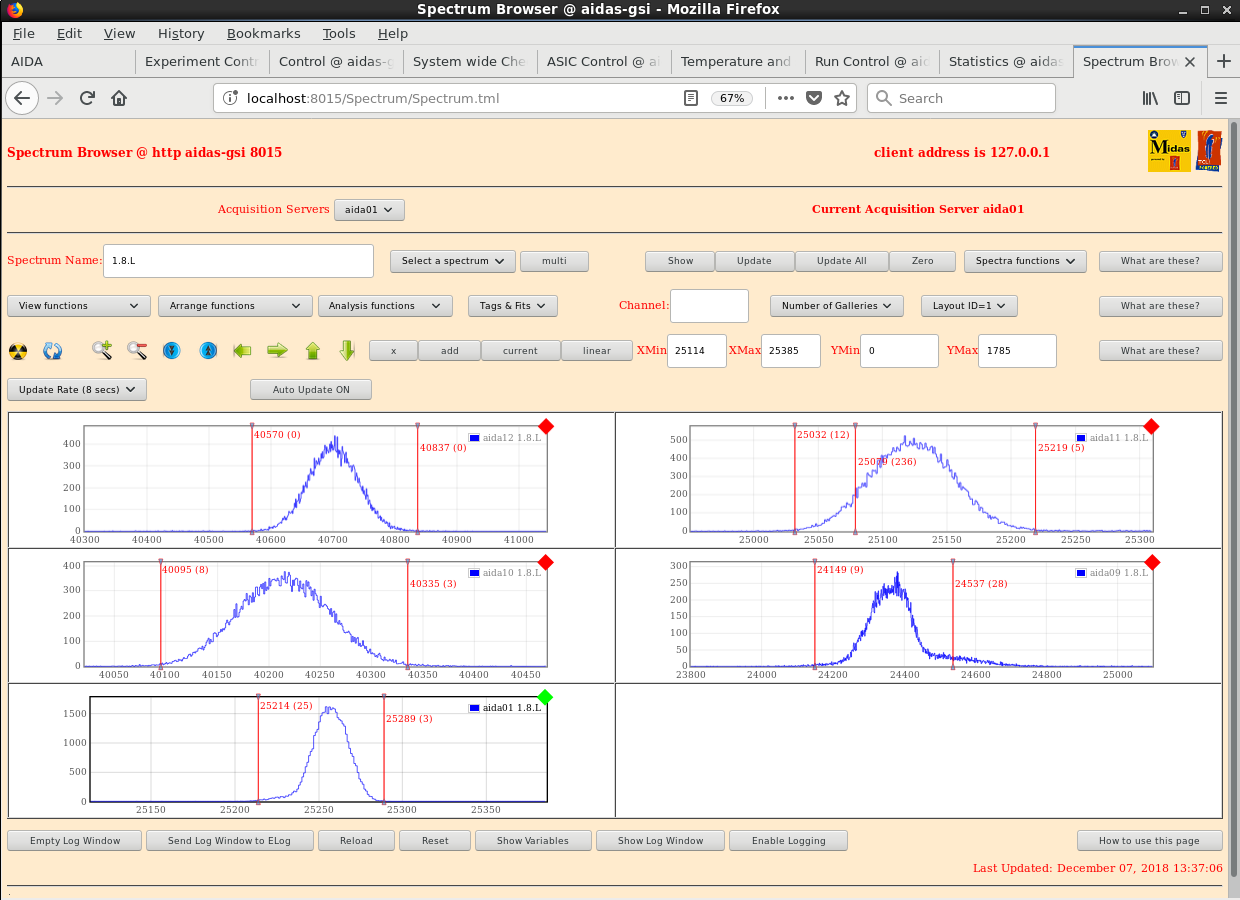The width and height of the screenshot is (1240, 900).
Task: Click the Show Log Window button
Action: click(660, 841)
